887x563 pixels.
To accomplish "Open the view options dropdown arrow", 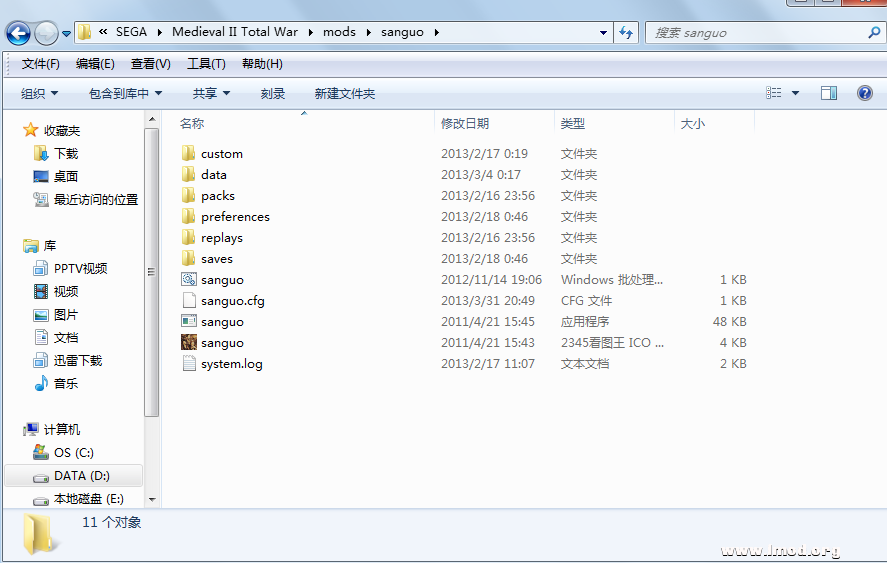I will pyautogui.click(x=795, y=93).
